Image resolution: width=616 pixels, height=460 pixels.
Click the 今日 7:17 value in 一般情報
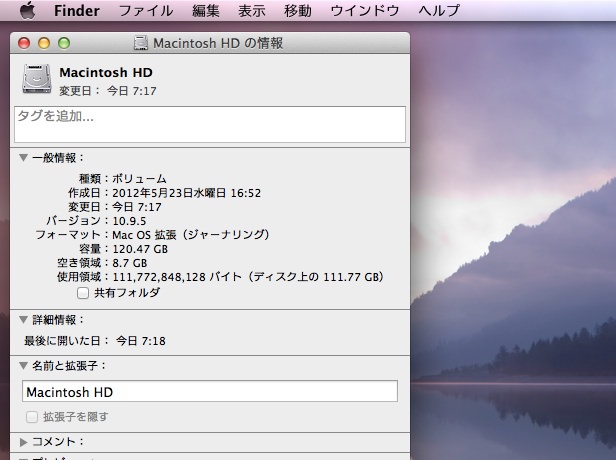pos(137,207)
